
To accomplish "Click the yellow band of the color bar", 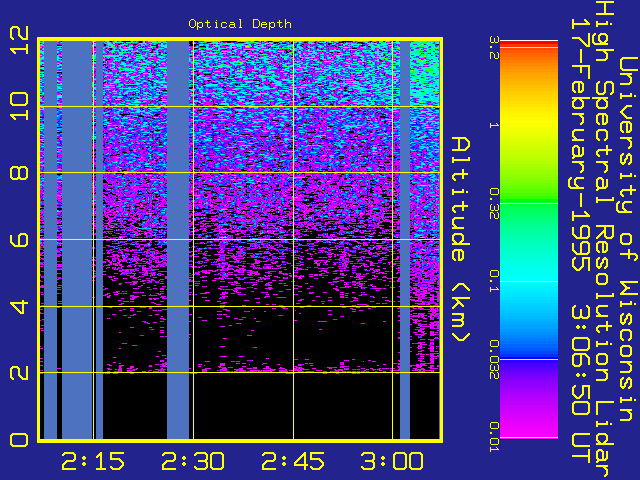I will coord(529,122).
